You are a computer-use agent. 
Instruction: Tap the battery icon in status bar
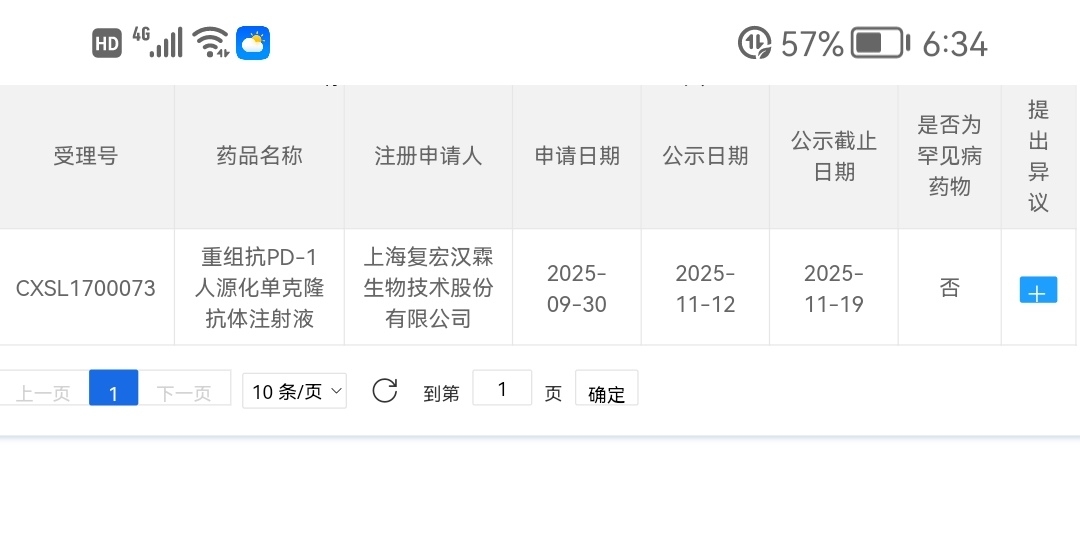coord(879,43)
